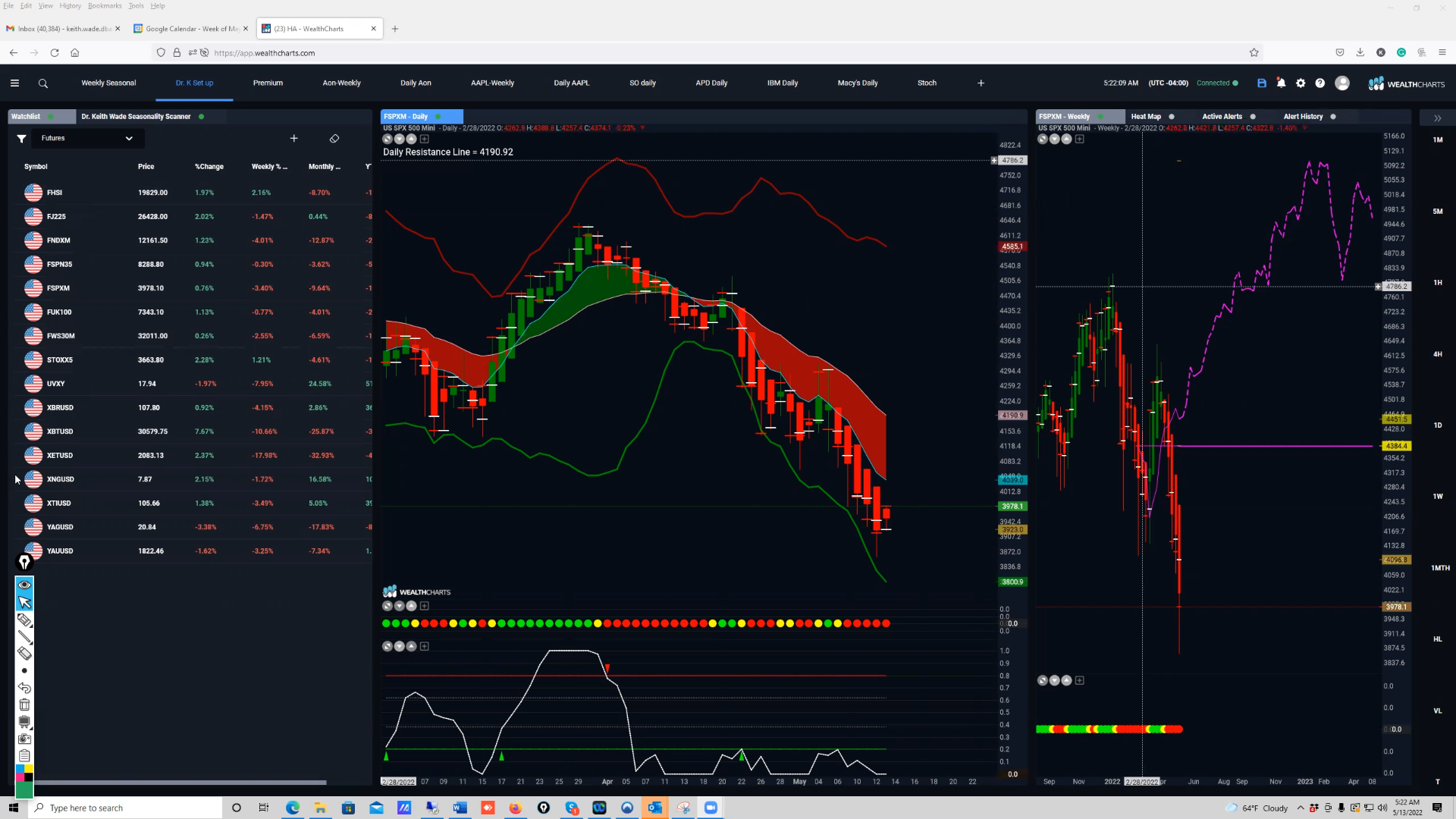Image resolution: width=1456 pixels, height=819 pixels.
Task: Select the 1MTH timeframe button
Action: [x=1439, y=568]
